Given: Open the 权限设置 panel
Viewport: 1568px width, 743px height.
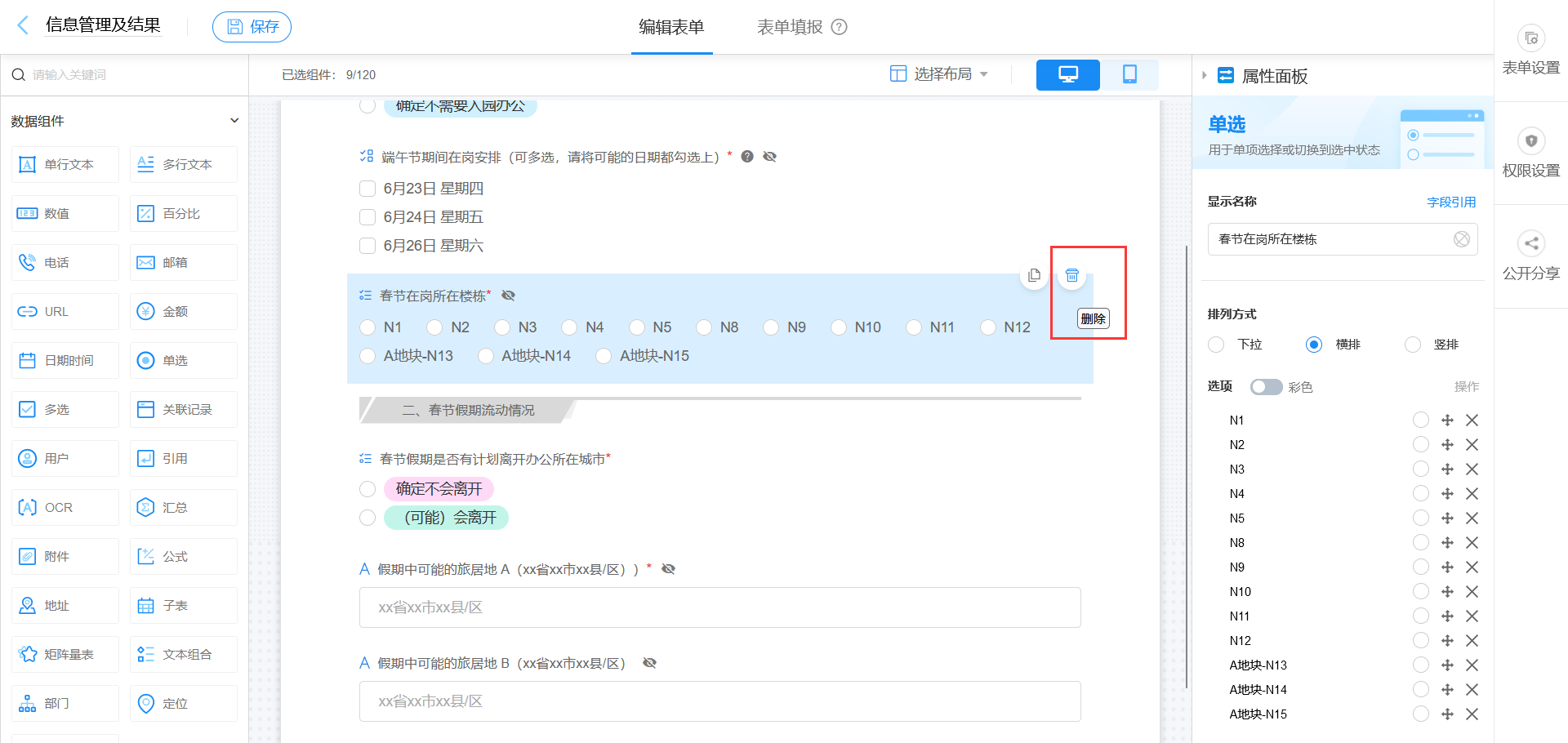Looking at the screenshot, I should (x=1530, y=152).
